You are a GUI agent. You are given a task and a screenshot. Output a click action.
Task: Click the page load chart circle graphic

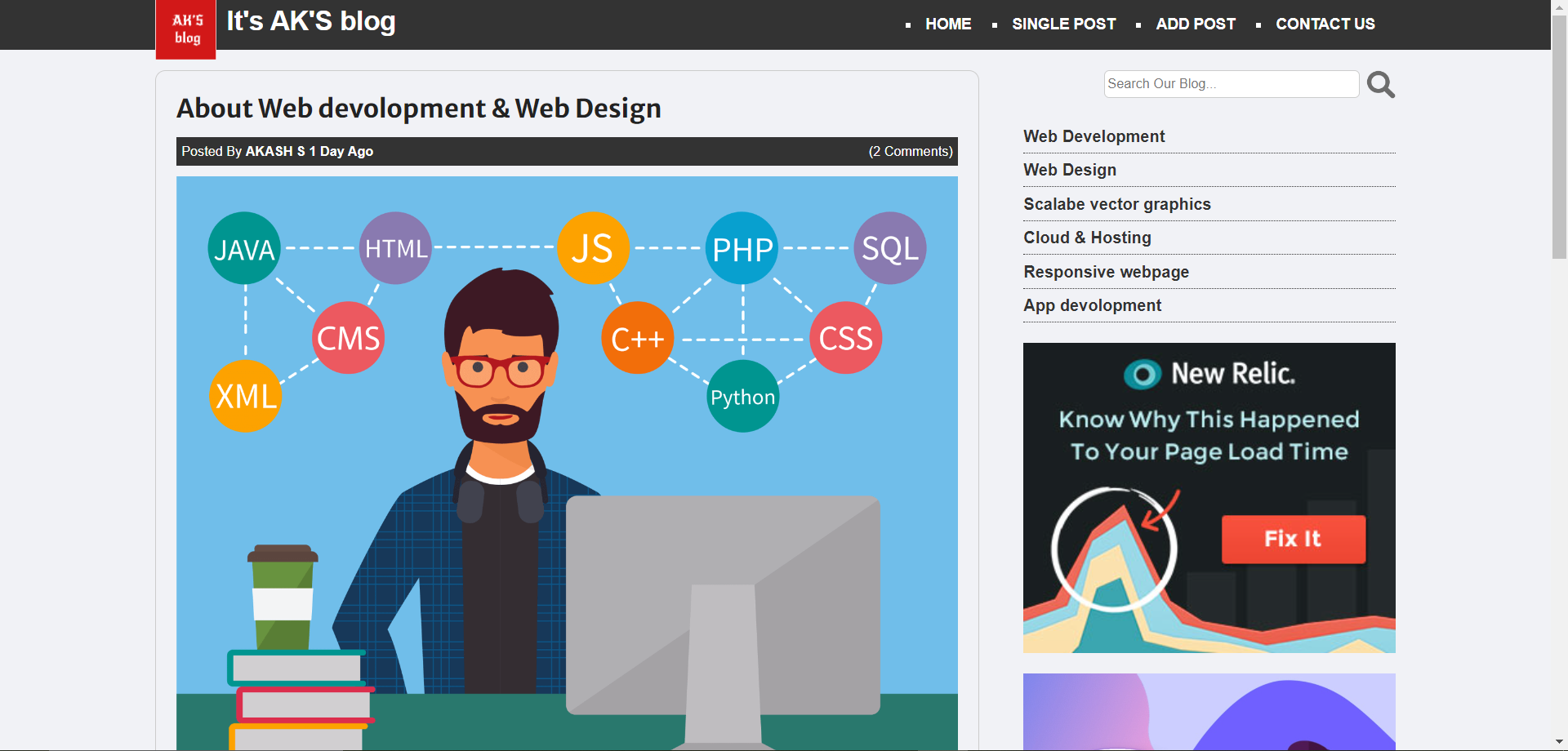click(x=1114, y=549)
